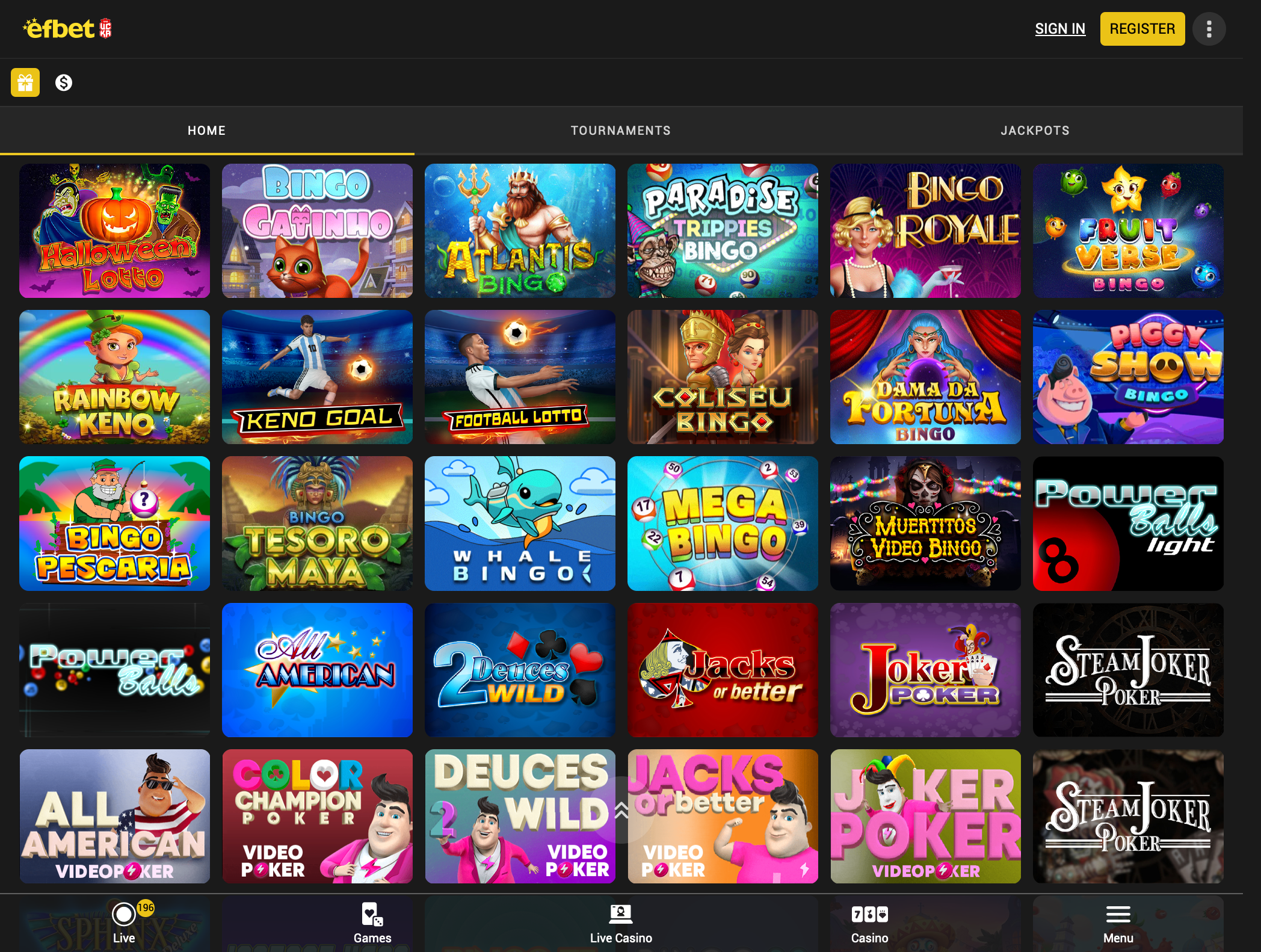Click the Register button
1261x952 pixels.
pos(1142,29)
